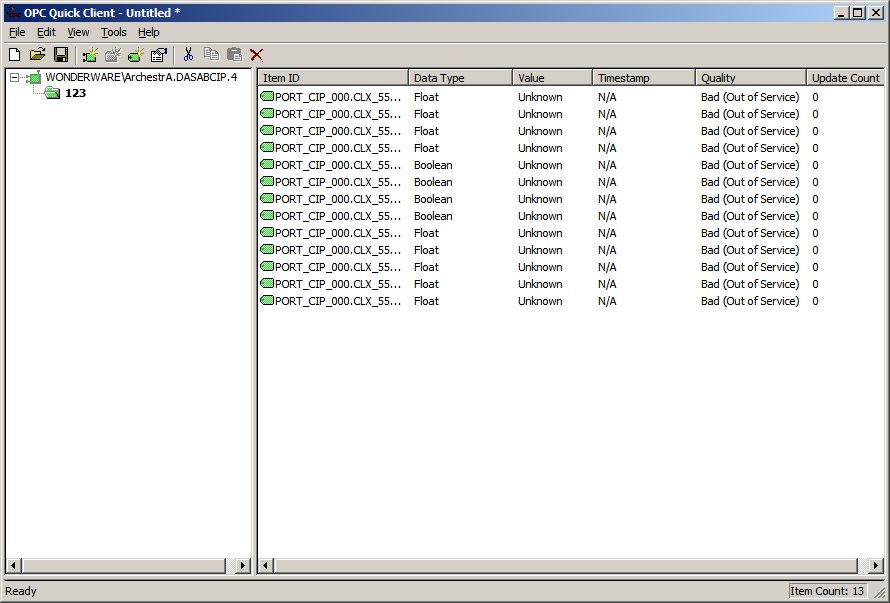Image resolution: width=890 pixels, height=603 pixels.
Task: Sort by the Item ID column header
Action: coord(332,78)
